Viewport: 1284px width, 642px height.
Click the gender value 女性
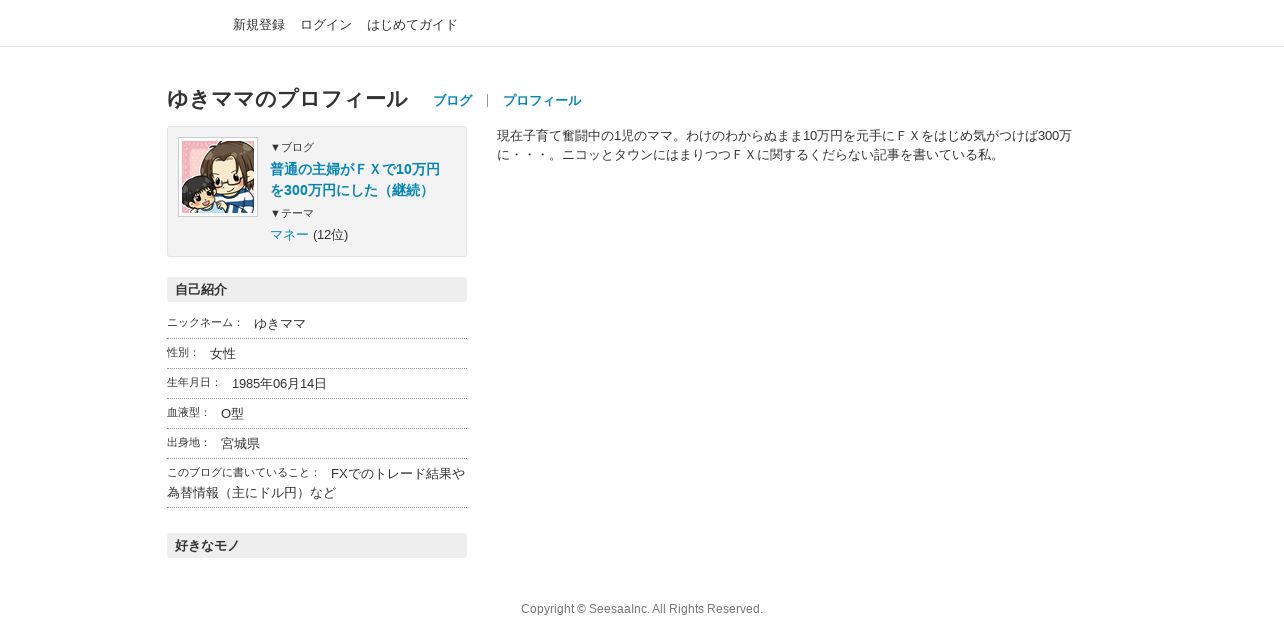(x=223, y=354)
